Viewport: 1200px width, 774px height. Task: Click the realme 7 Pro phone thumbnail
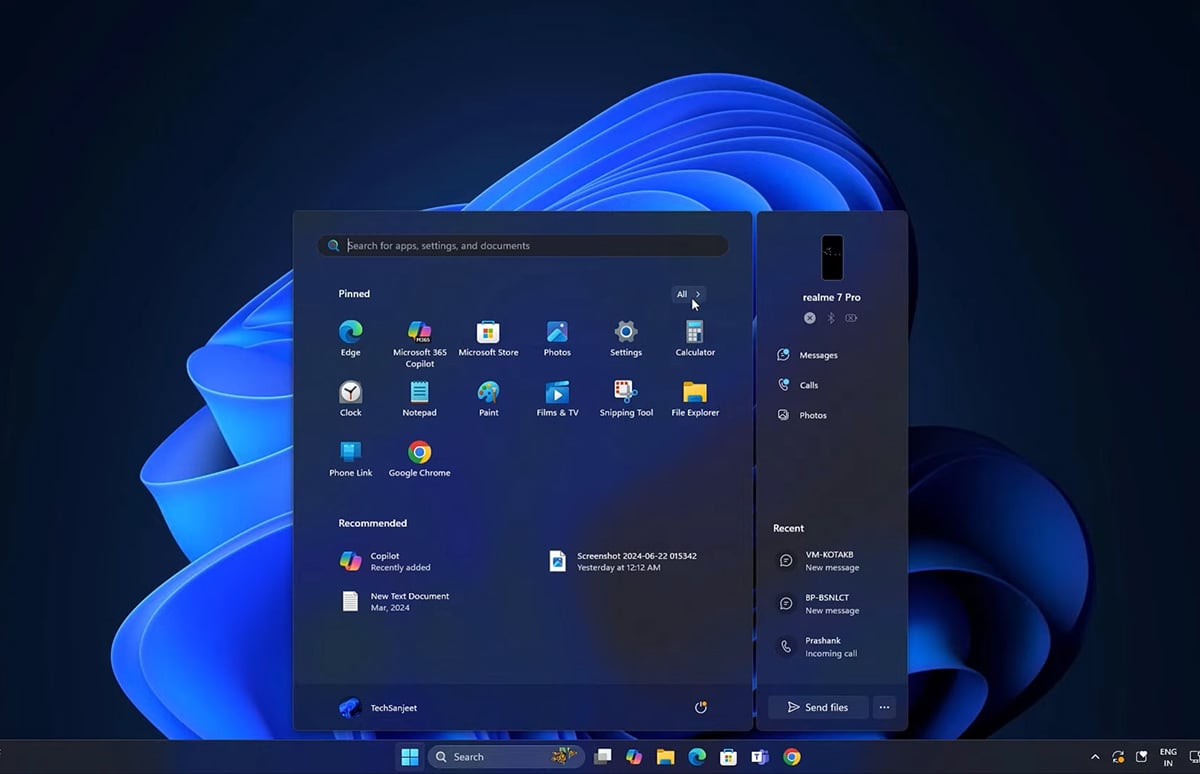832,258
